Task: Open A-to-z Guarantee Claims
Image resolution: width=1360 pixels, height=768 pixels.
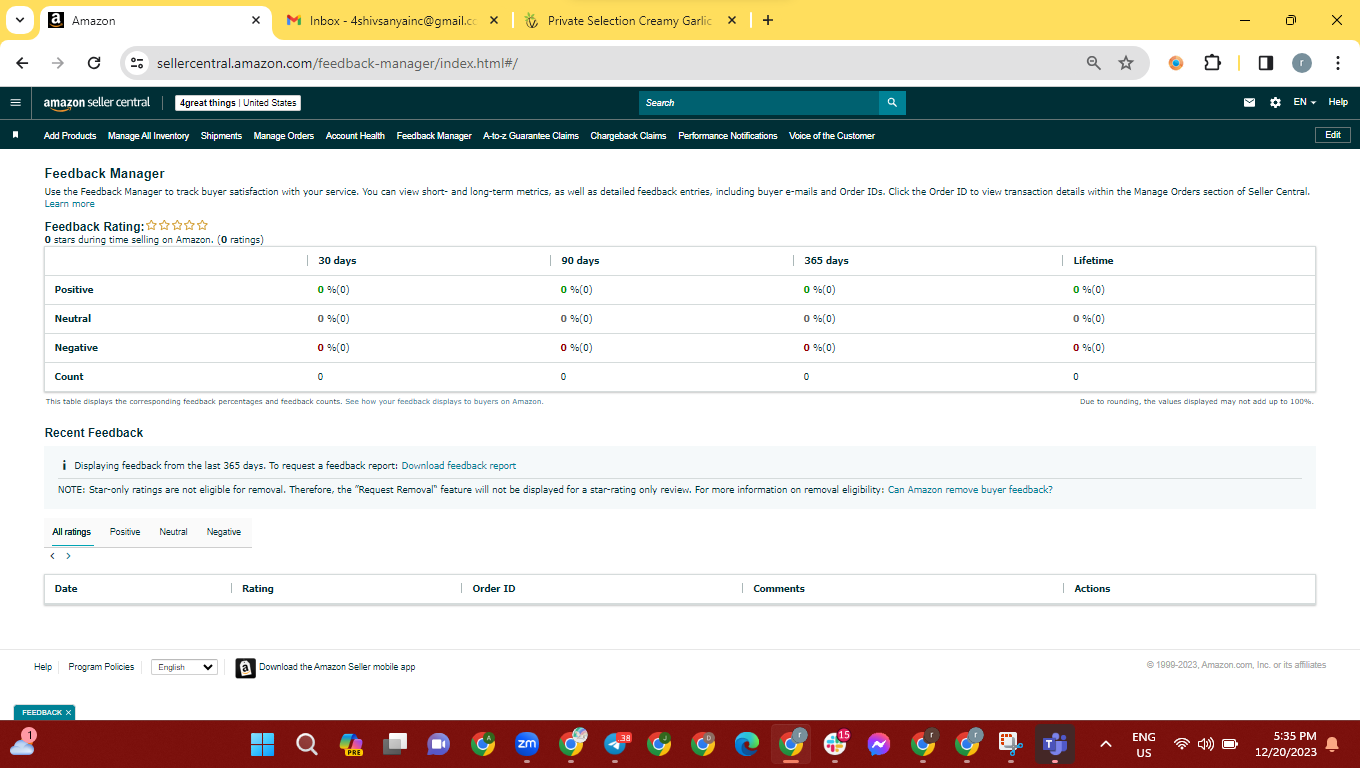Action: click(531, 136)
